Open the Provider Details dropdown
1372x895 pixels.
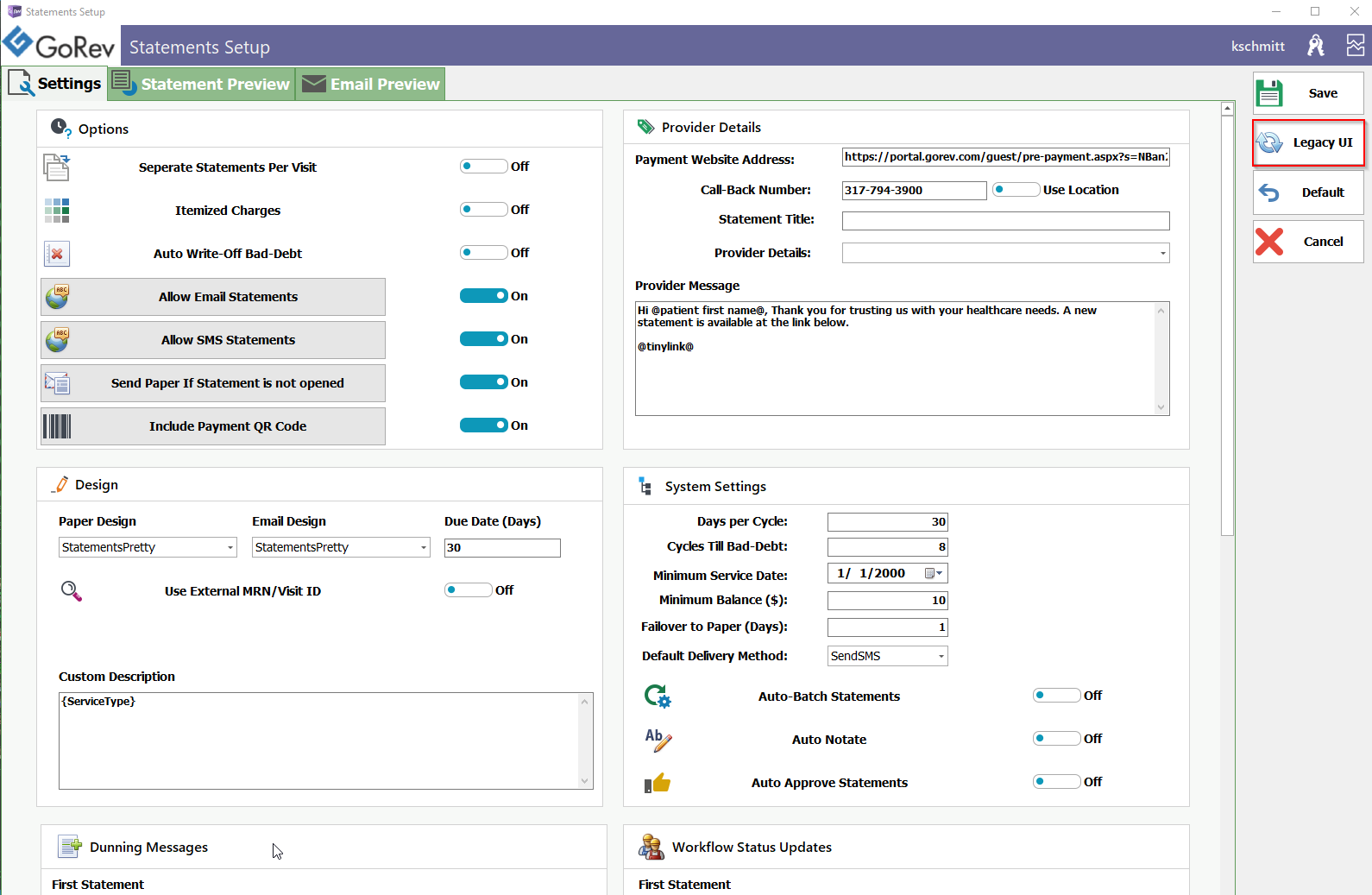click(x=1006, y=253)
